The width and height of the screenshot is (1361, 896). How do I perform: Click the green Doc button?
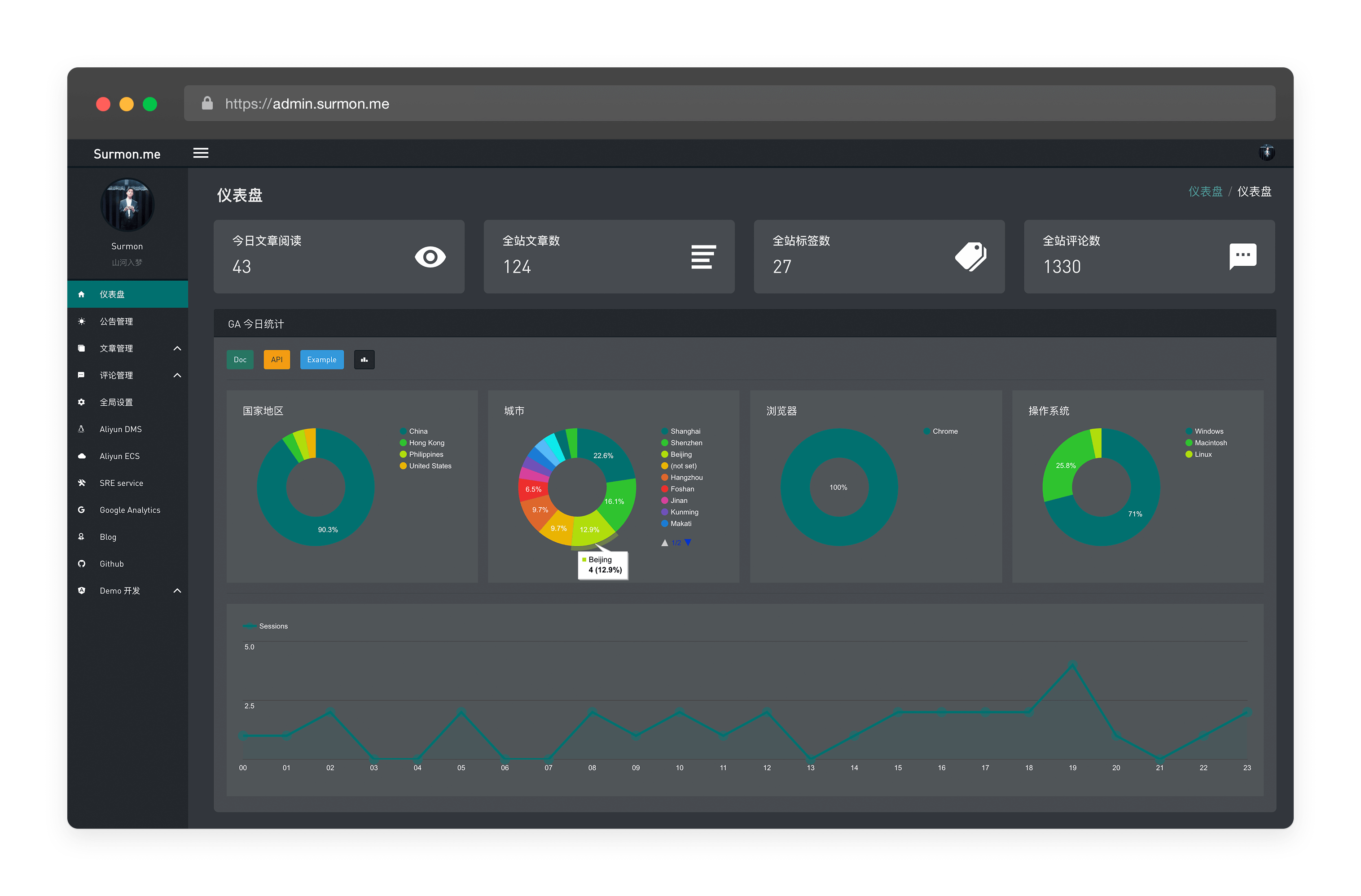click(x=240, y=360)
